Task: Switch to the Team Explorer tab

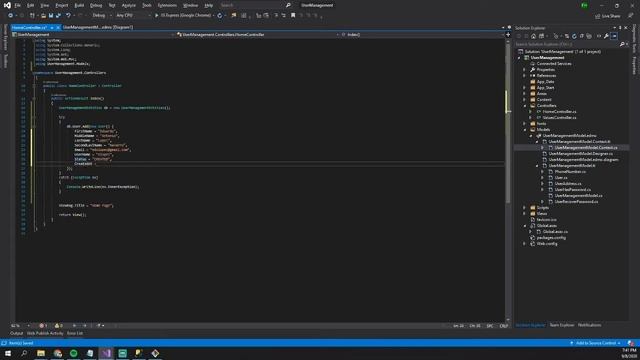Action: pyautogui.click(x=562, y=325)
